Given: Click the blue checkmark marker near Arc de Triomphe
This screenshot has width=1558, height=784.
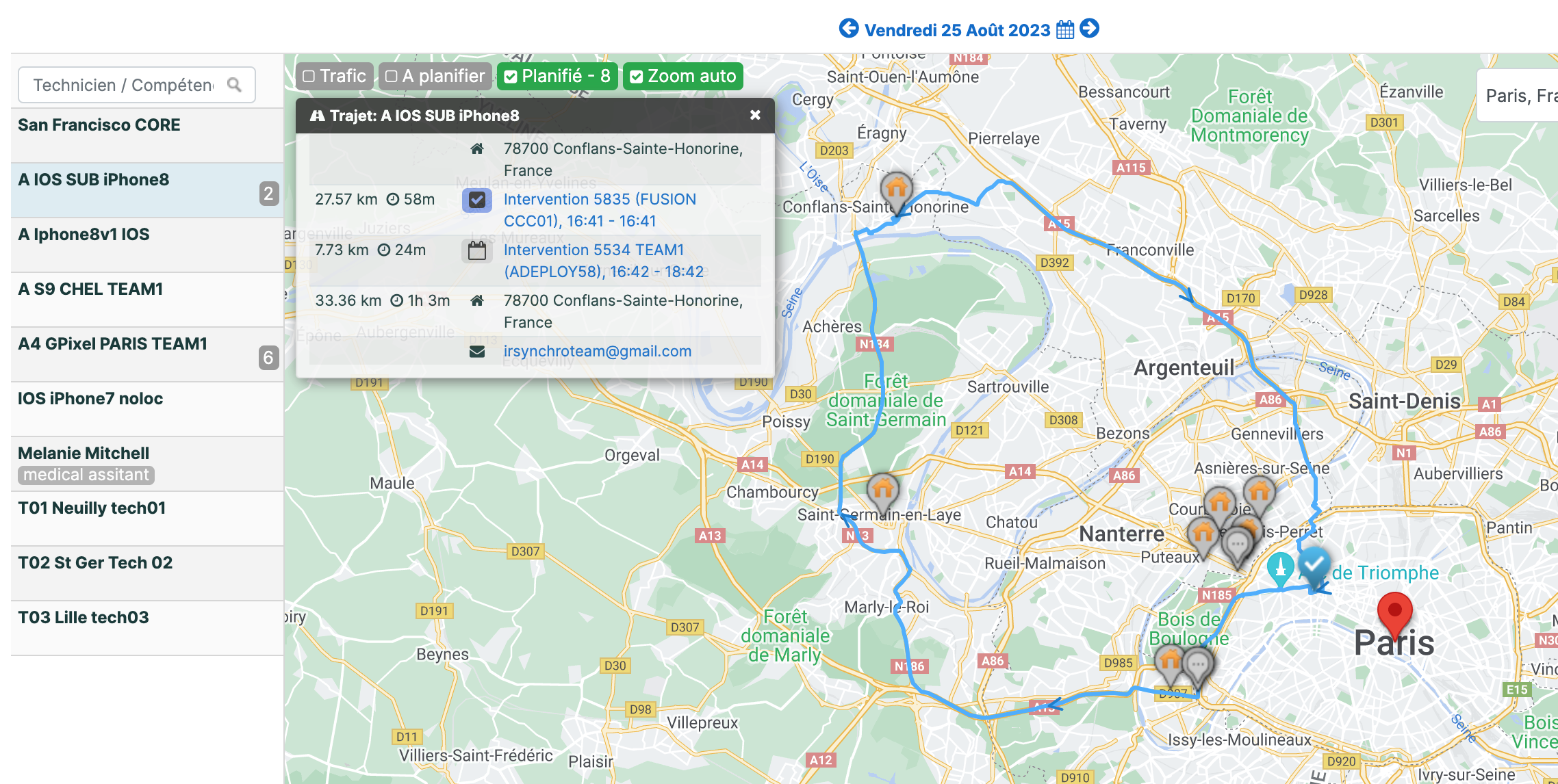Looking at the screenshot, I should click(1314, 566).
